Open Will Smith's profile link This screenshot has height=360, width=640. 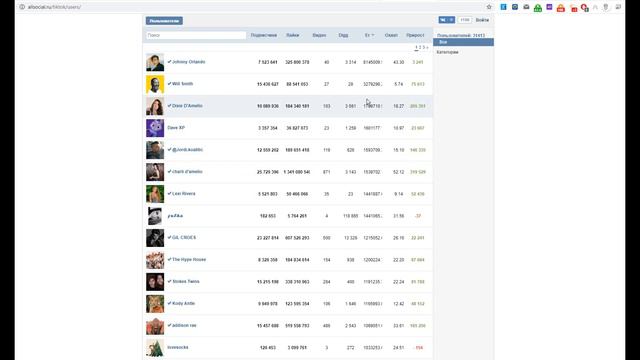(x=182, y=84)
